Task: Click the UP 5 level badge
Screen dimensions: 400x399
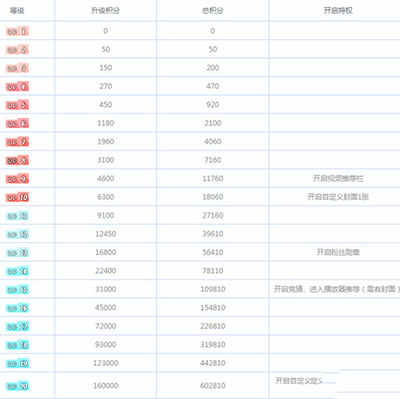Action: click(17, 105)
